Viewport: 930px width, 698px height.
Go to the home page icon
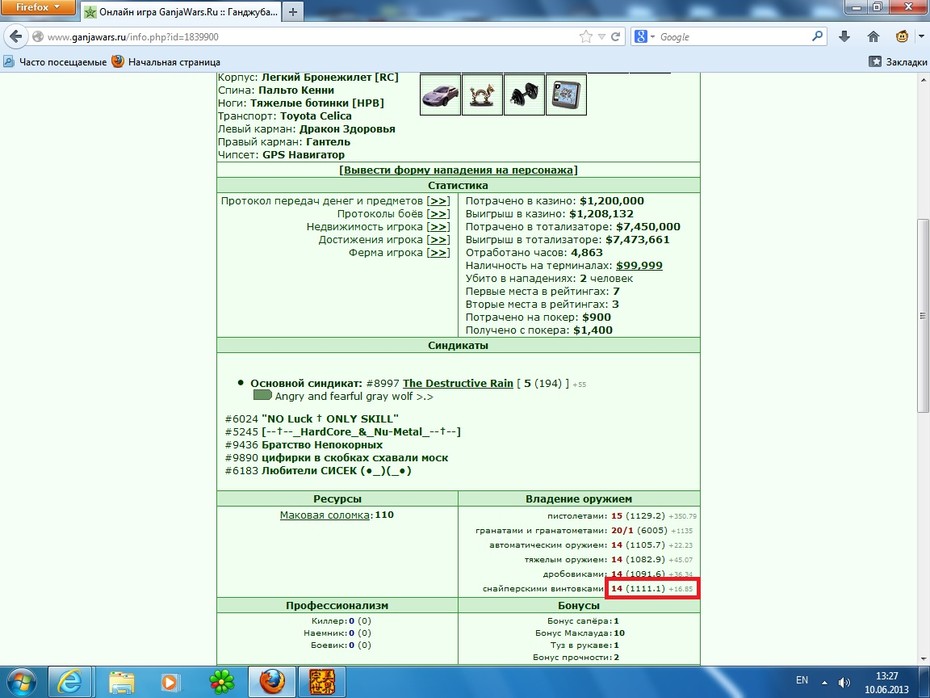point(873,37)
